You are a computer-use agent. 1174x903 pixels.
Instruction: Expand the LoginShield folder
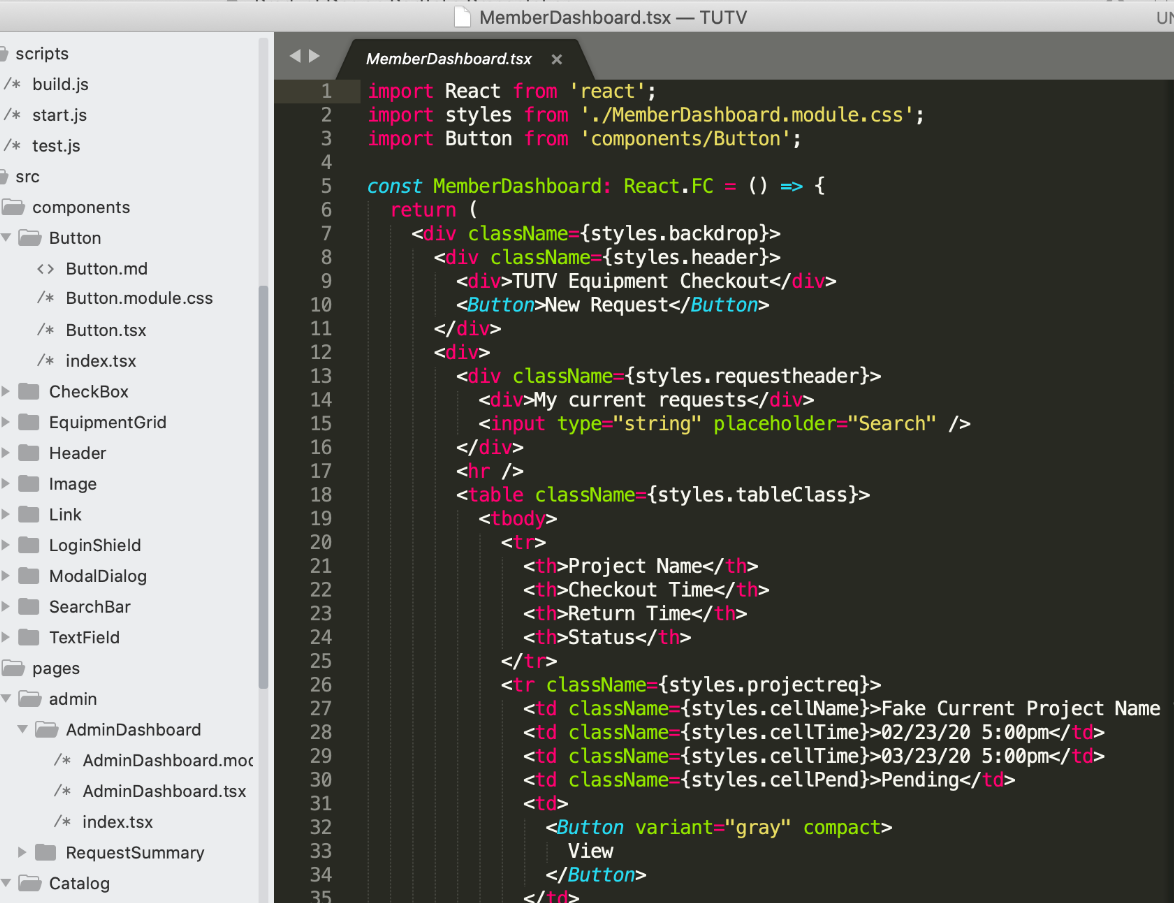[x=6, y=544]
